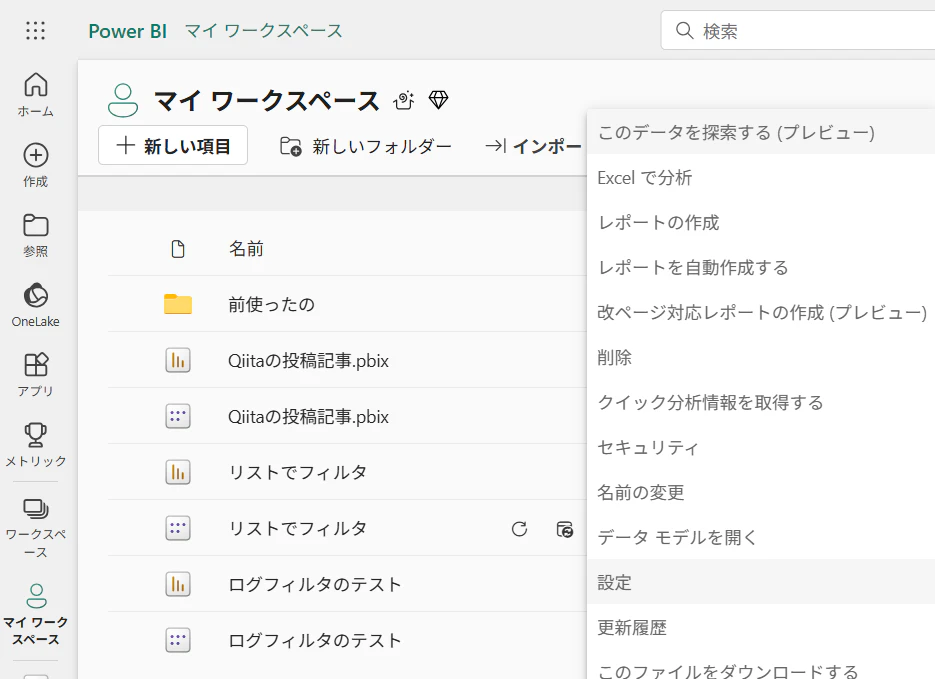Viewport: 935px width, 679px height.
Task: Click report icon of リストでフィルタ
Action: 178,472
